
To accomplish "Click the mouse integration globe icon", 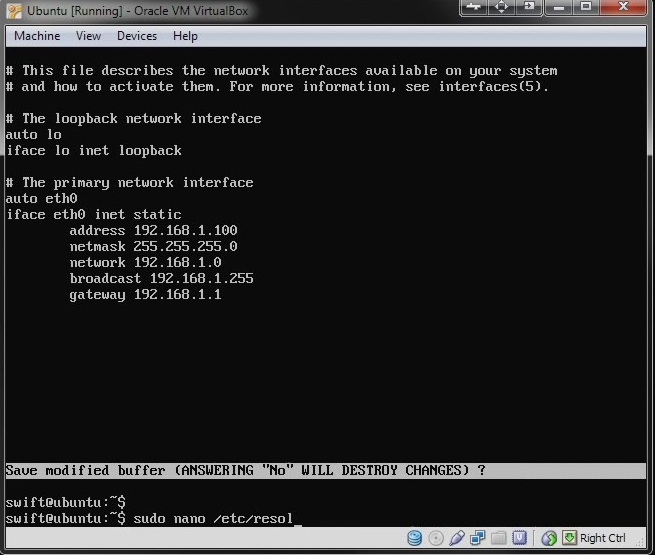I will tap(549, 538).
